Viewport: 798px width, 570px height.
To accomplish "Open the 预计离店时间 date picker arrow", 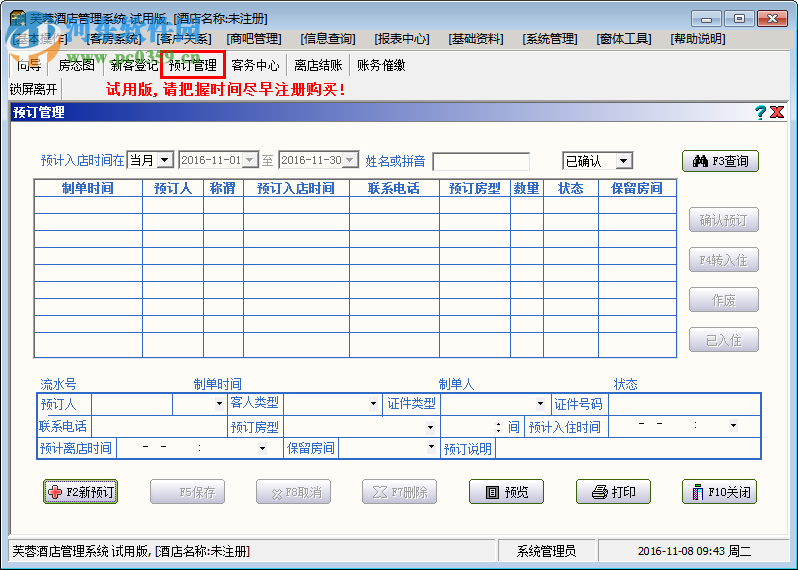I will 263,448.
